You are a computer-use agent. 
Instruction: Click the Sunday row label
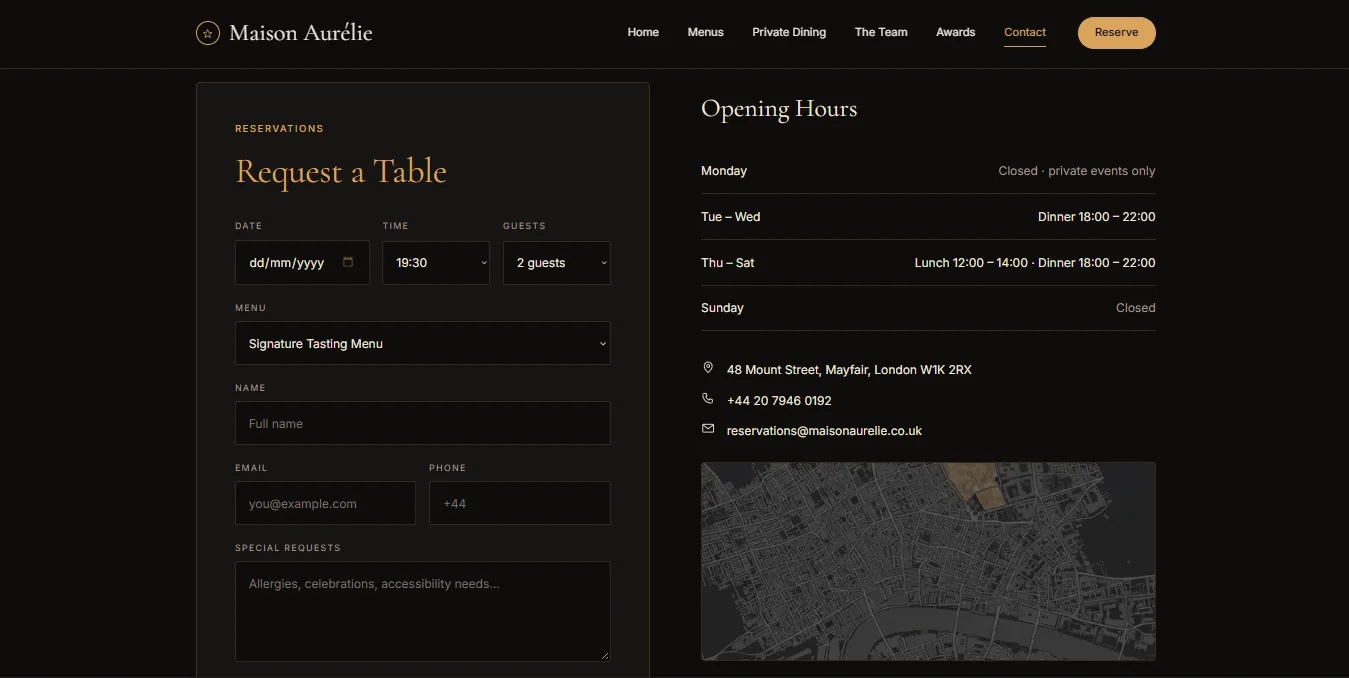[722, 308]
